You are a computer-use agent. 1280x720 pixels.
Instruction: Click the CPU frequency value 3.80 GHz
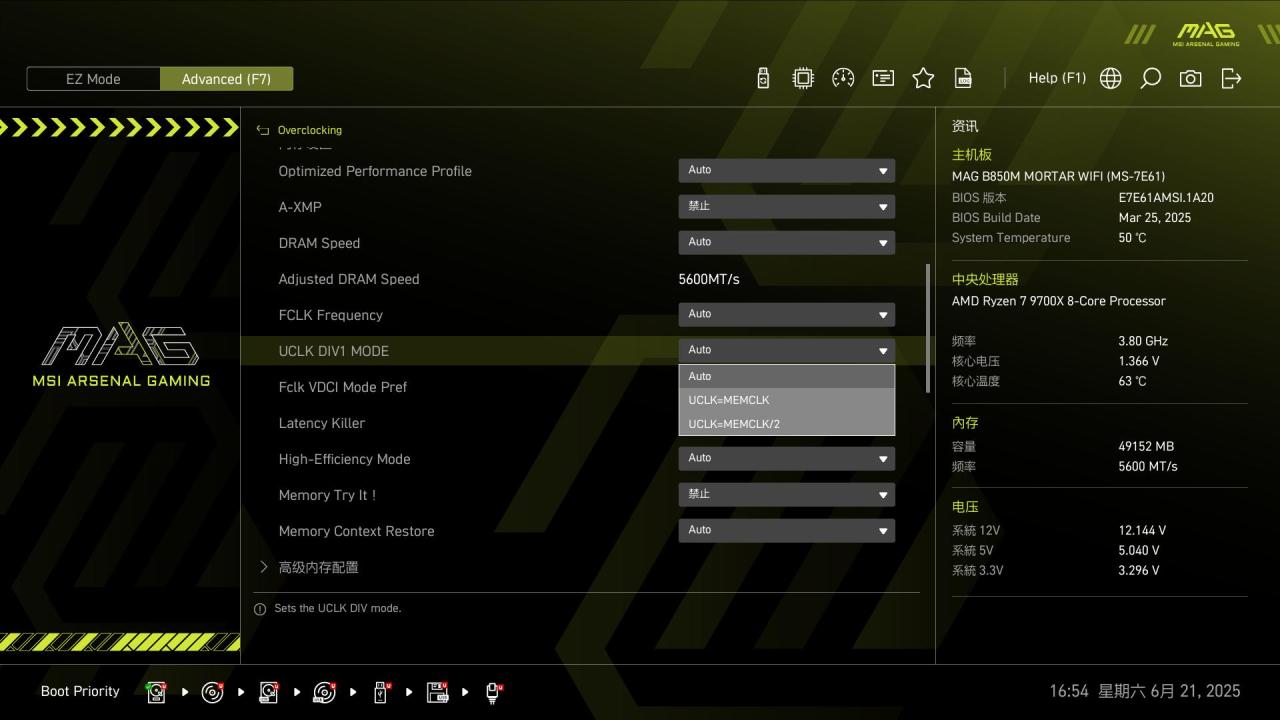pos(1143,341)
